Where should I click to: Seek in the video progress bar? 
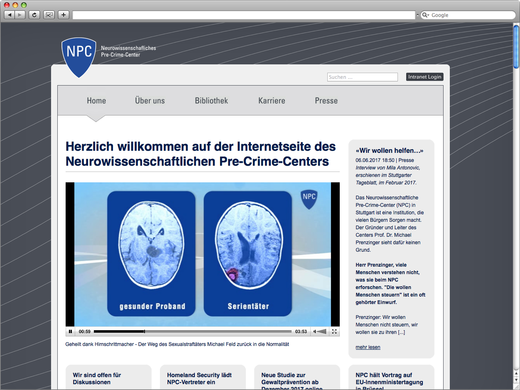193,331
